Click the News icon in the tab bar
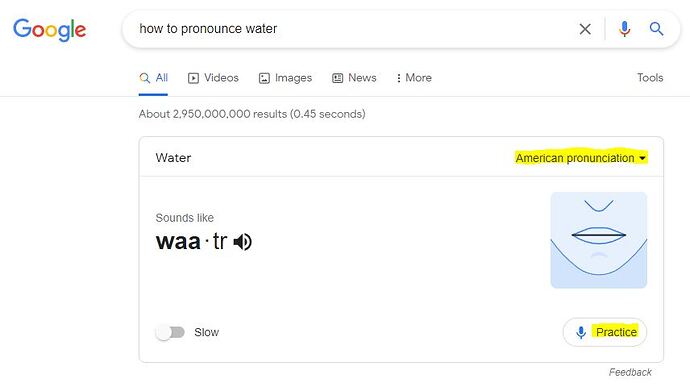 point(338,78)
